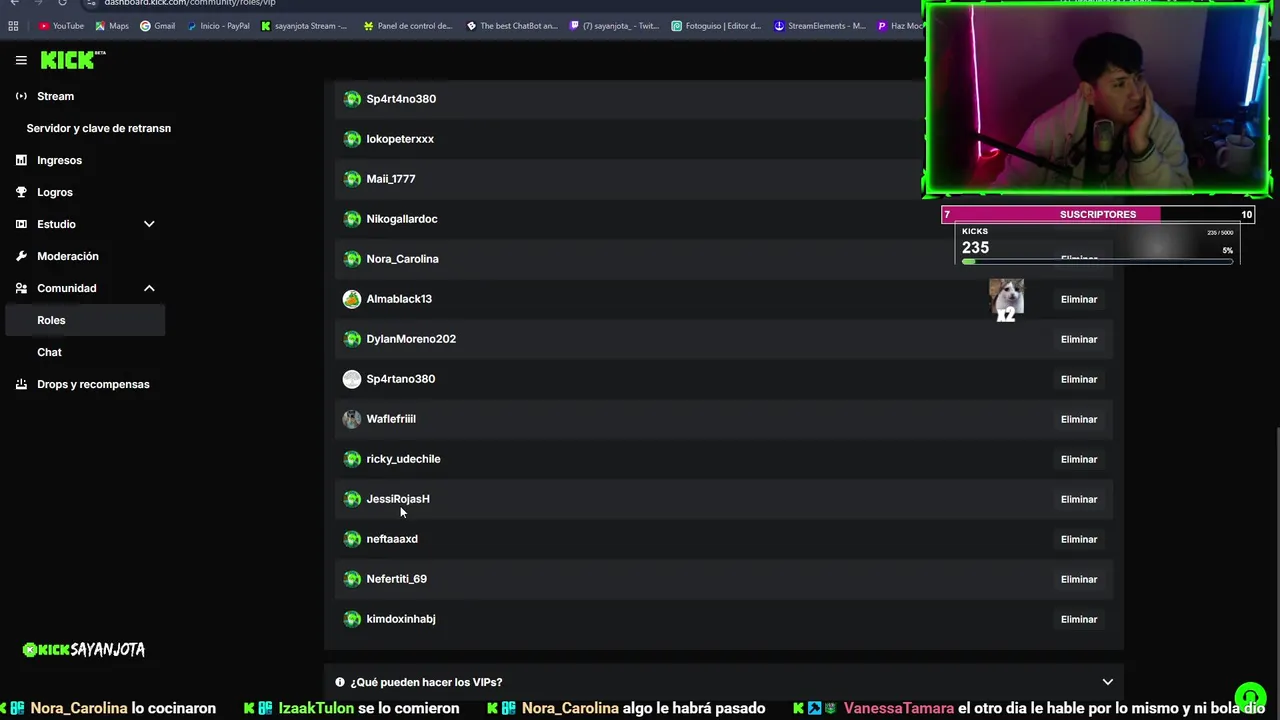The width and height of the screenshot is (1280, 720).
Task: Click Almablack13's avatar icon
Action: coord(352,299)
